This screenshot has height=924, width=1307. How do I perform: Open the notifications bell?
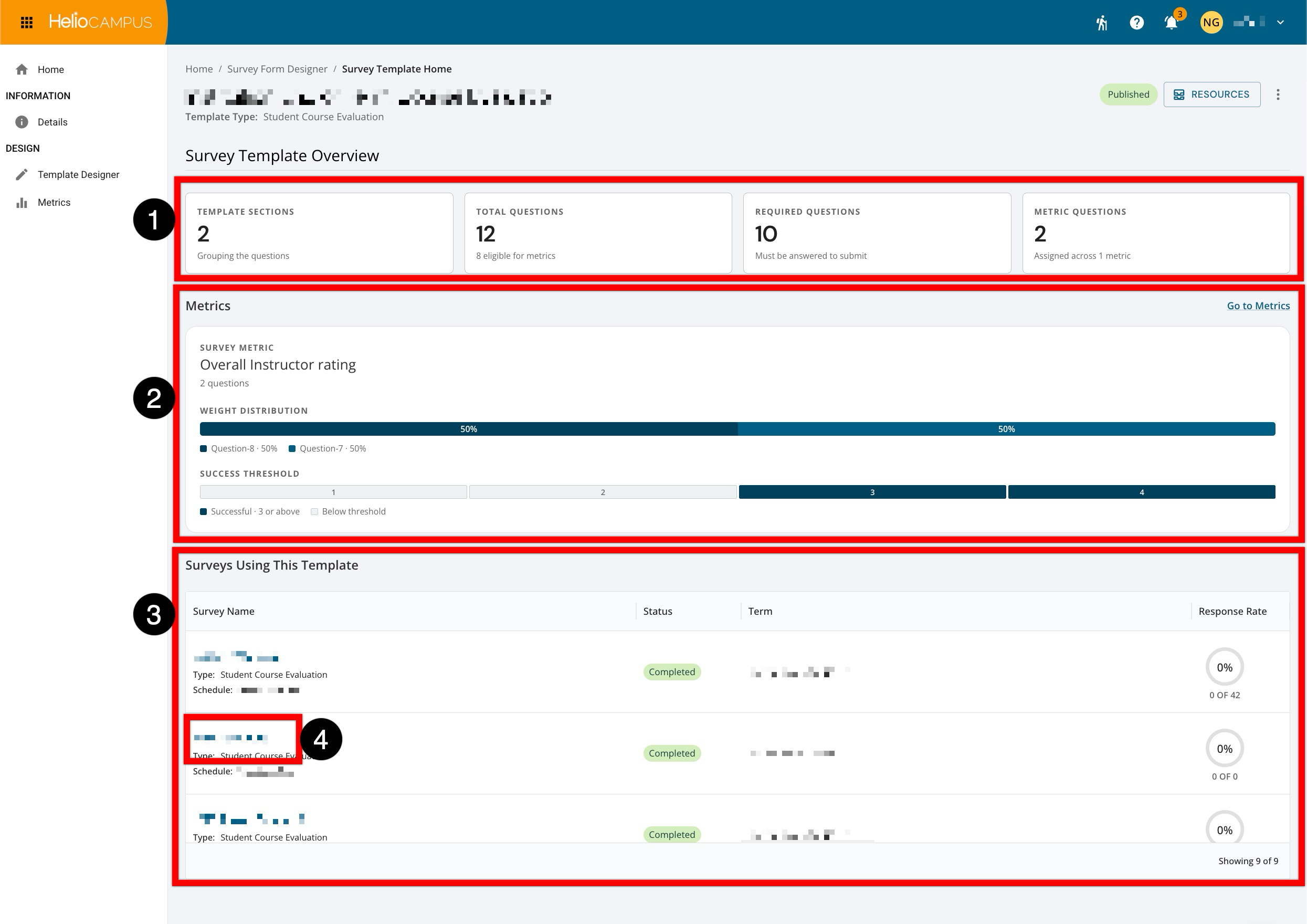[1171, 22]
